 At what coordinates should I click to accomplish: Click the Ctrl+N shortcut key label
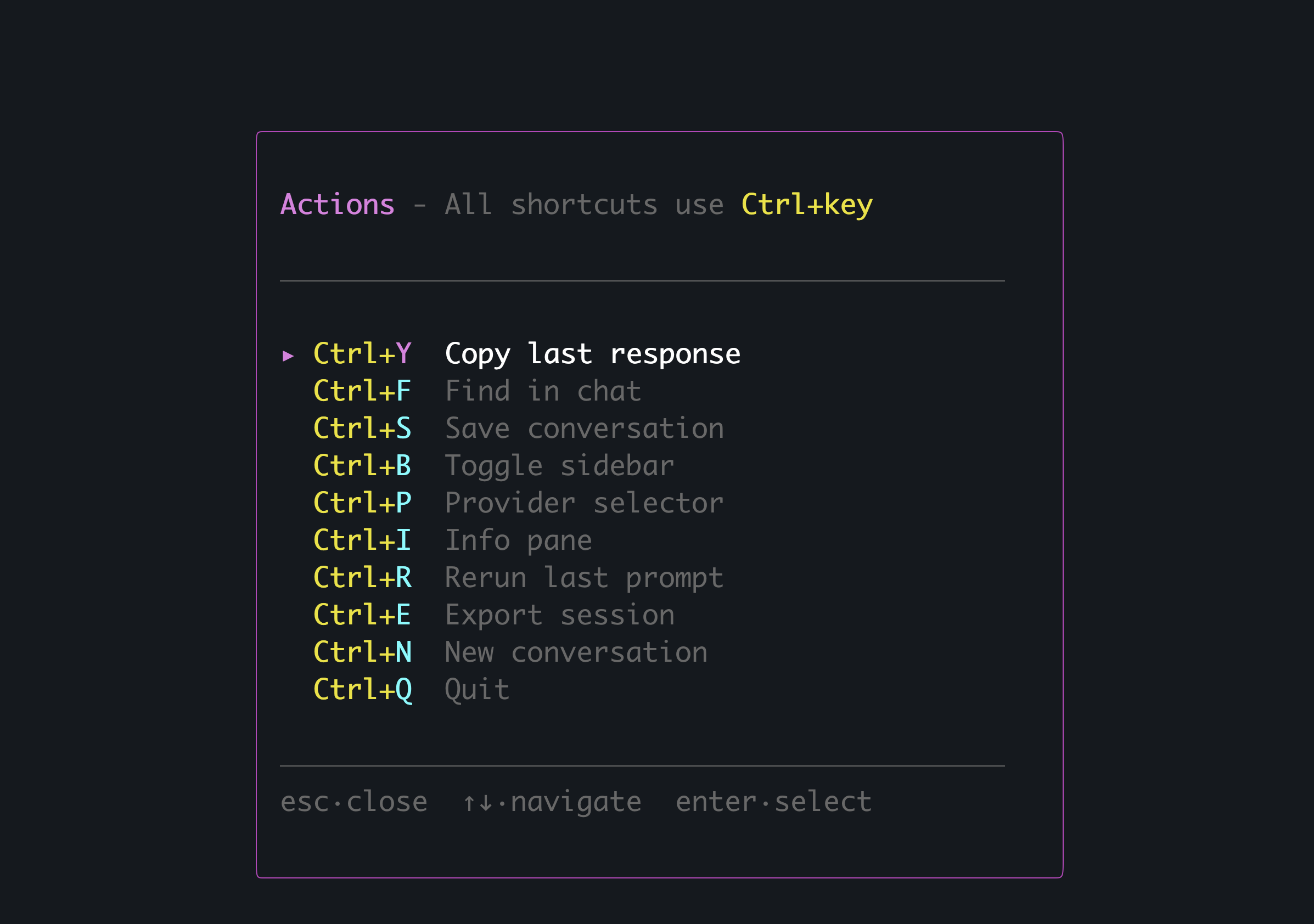tap(362, 652)
